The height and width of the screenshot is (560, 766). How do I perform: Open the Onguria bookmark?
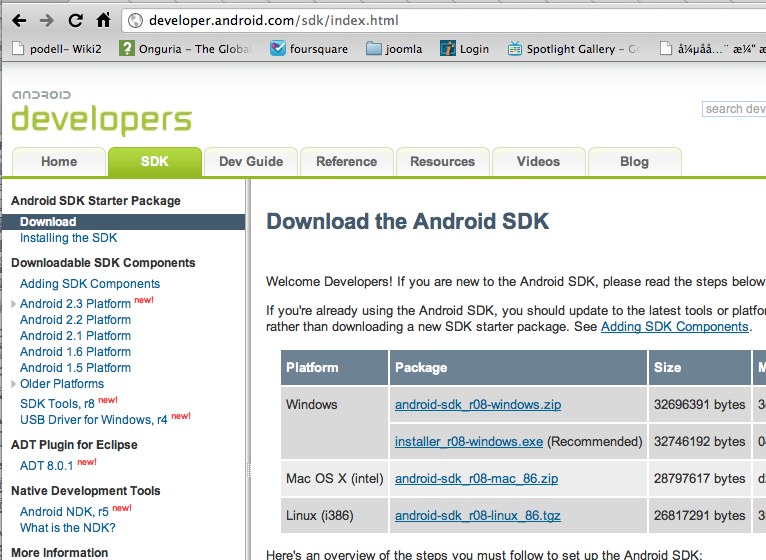coord(185,49)
